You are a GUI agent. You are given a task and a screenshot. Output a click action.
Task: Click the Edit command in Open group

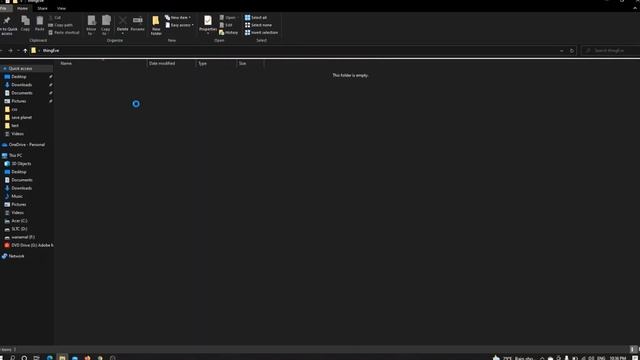226,25
